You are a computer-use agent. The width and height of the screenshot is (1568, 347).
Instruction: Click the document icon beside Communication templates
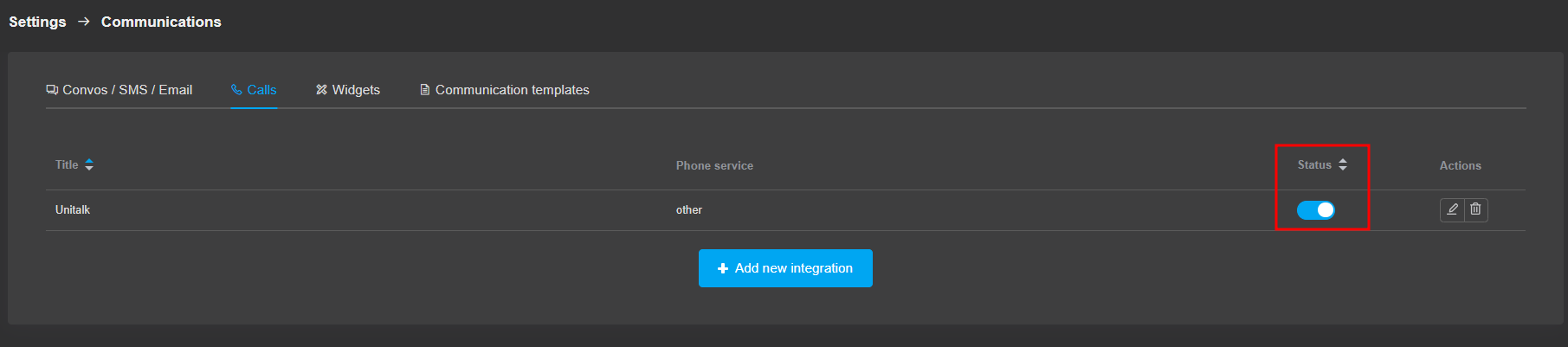click(425, 90)
